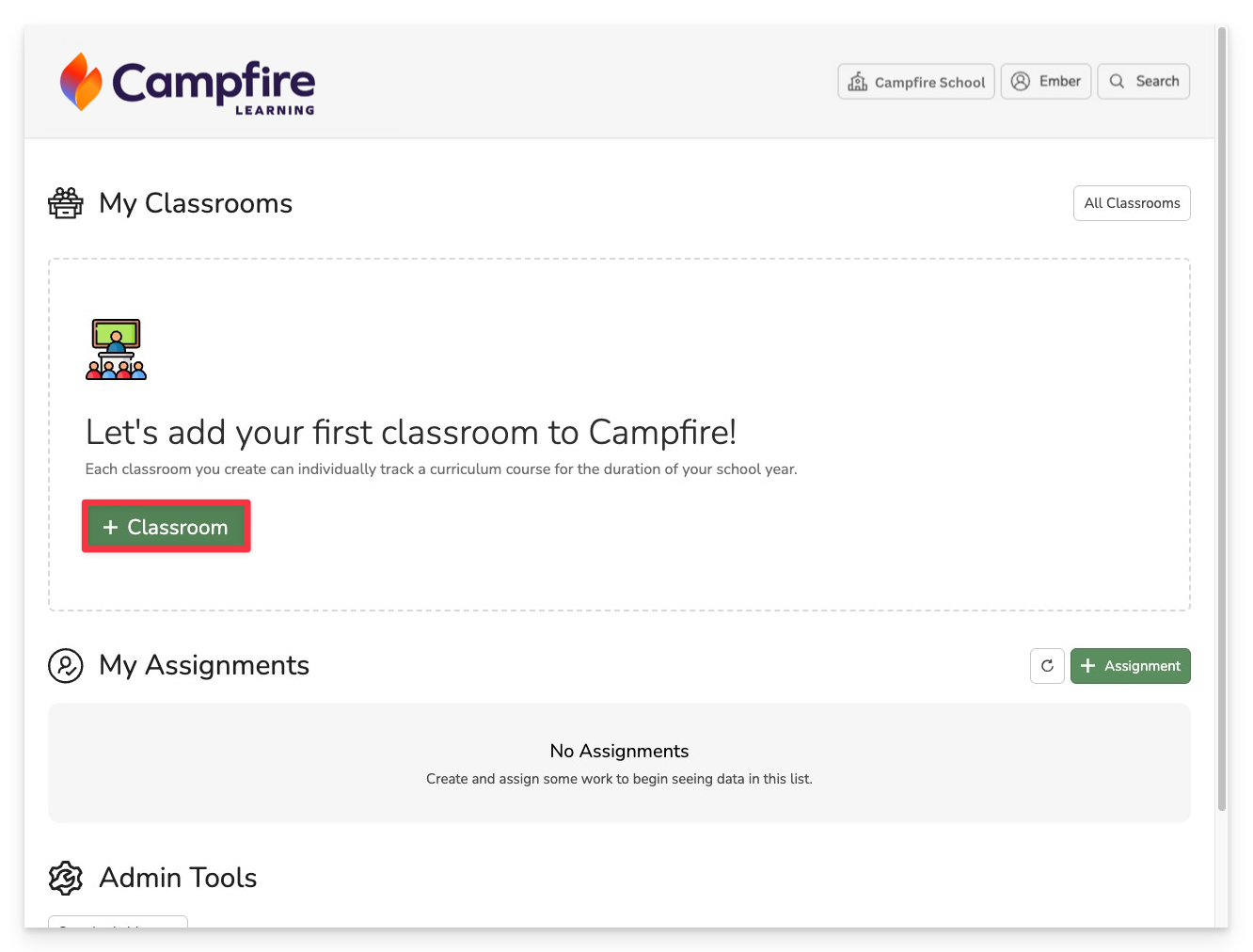Click the Ember user profile icon
This screenshot has height=952, width=1253.
pos(1021,82)
